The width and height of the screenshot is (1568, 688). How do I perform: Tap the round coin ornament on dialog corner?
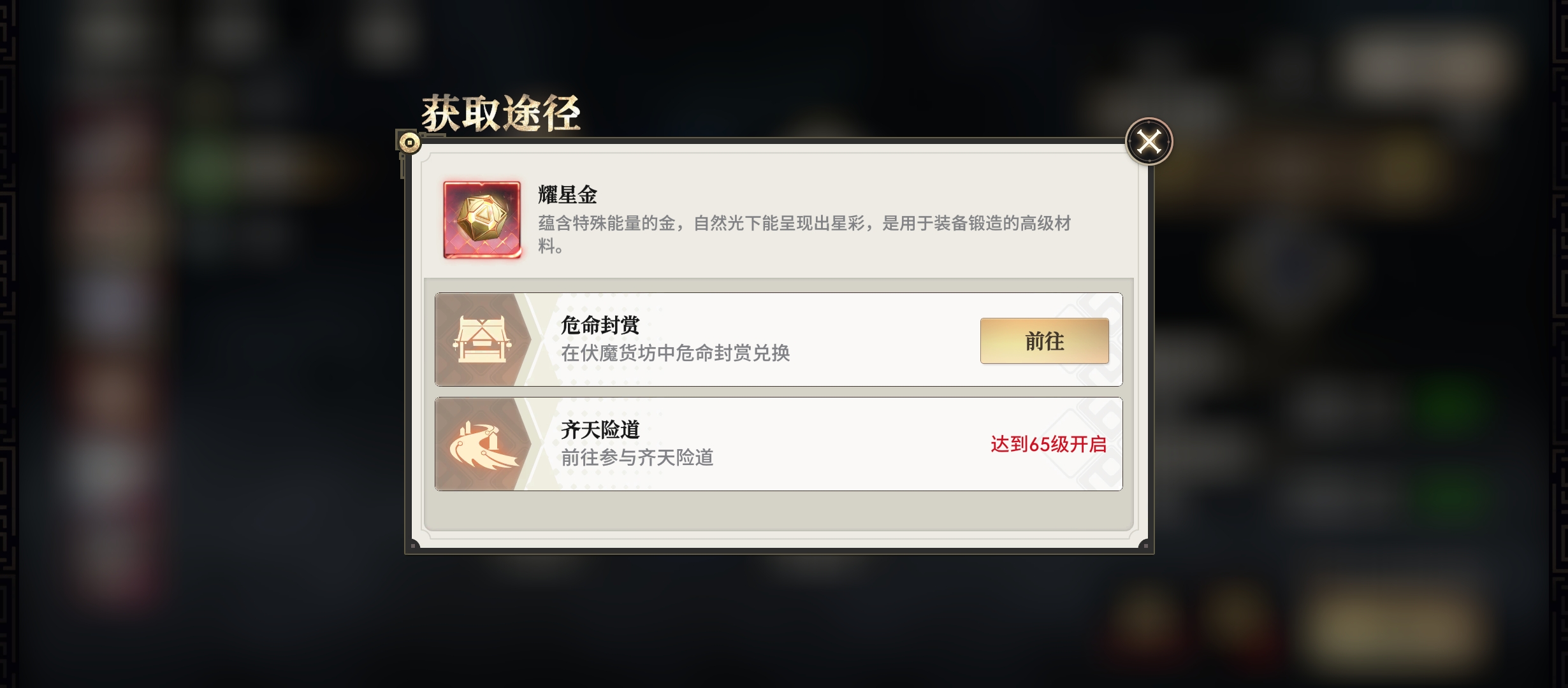[x=409, y=142]
